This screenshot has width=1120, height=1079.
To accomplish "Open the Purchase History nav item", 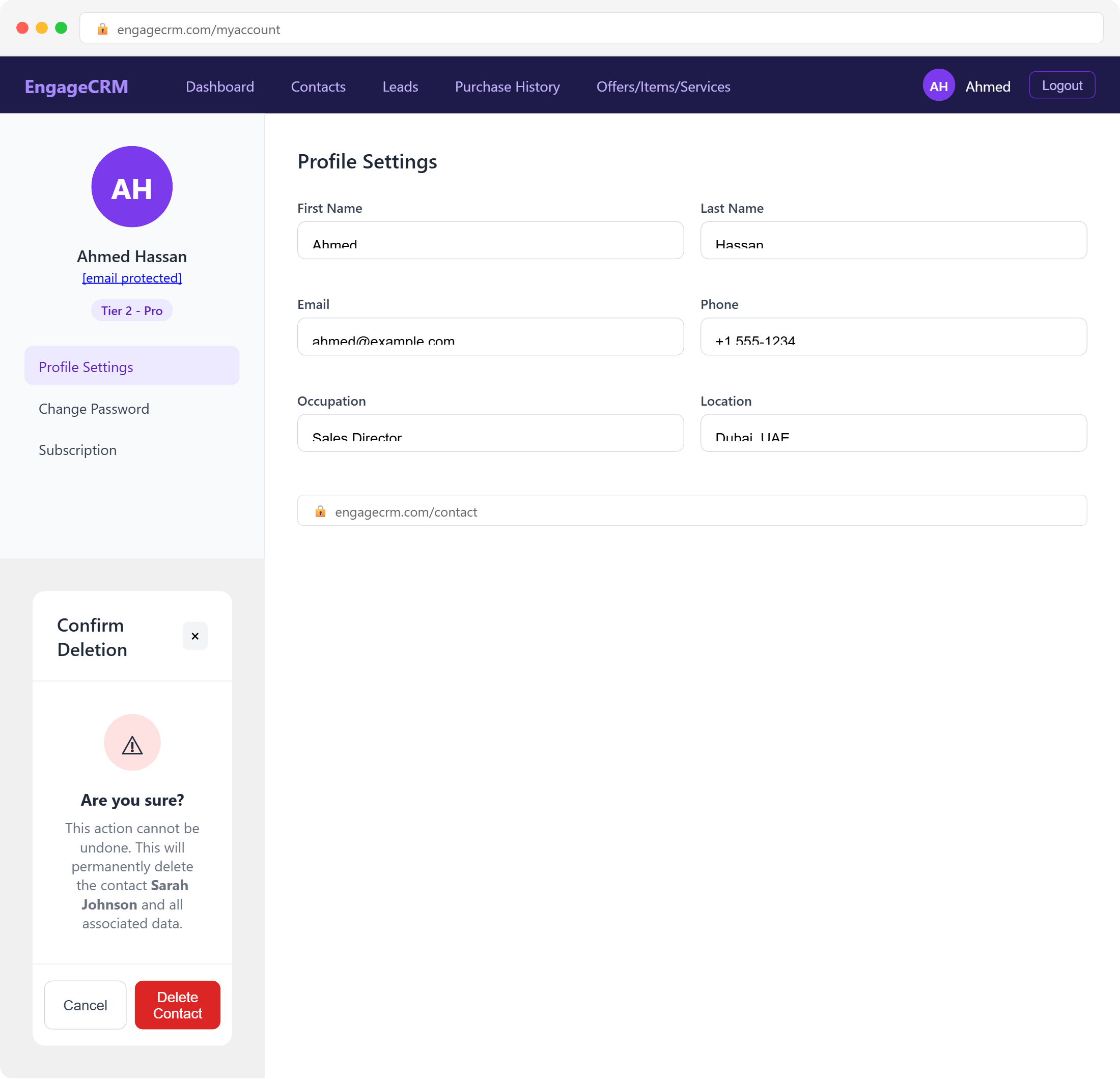I will pos(507,86).
